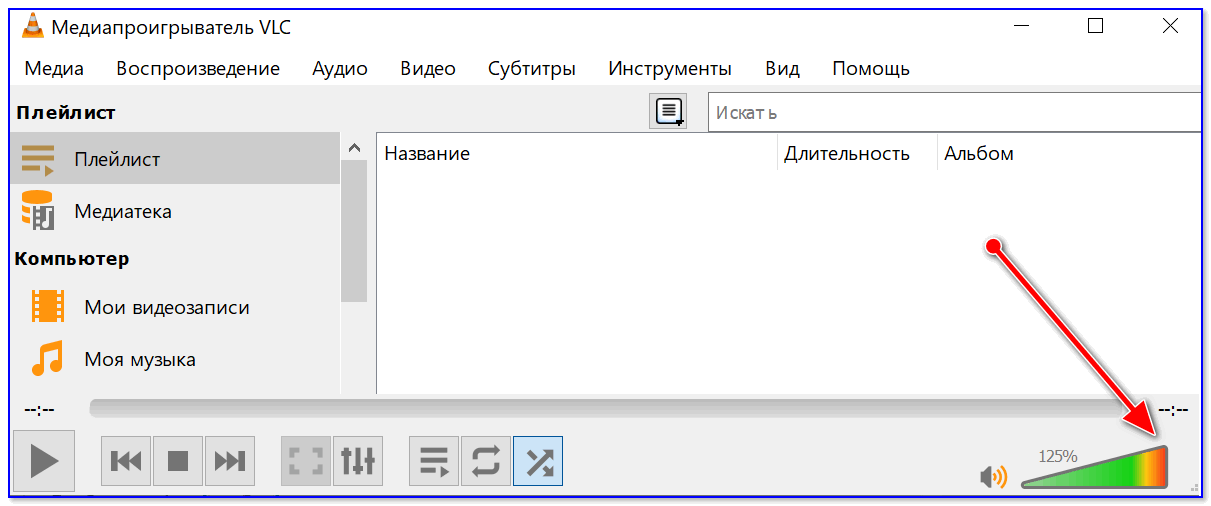Open Мои видеозаписи in the sidebar
Viewport: 1211px width, 506px height.
[x=175, y=307]
